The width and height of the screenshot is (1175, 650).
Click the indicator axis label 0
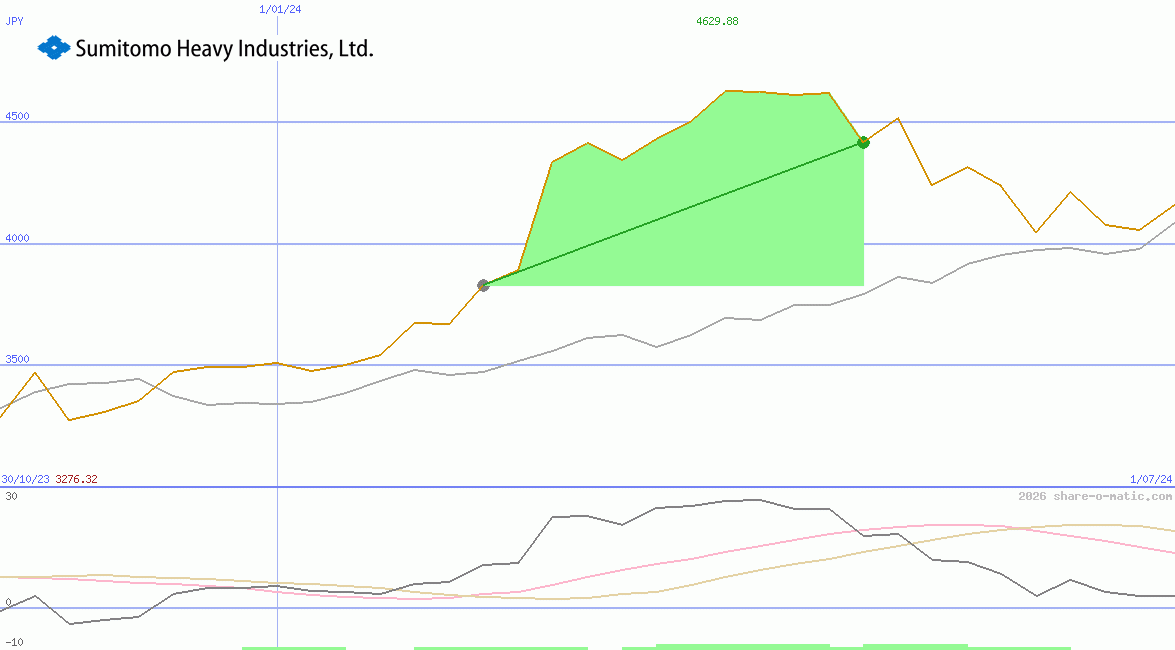[x=8, y=603]
